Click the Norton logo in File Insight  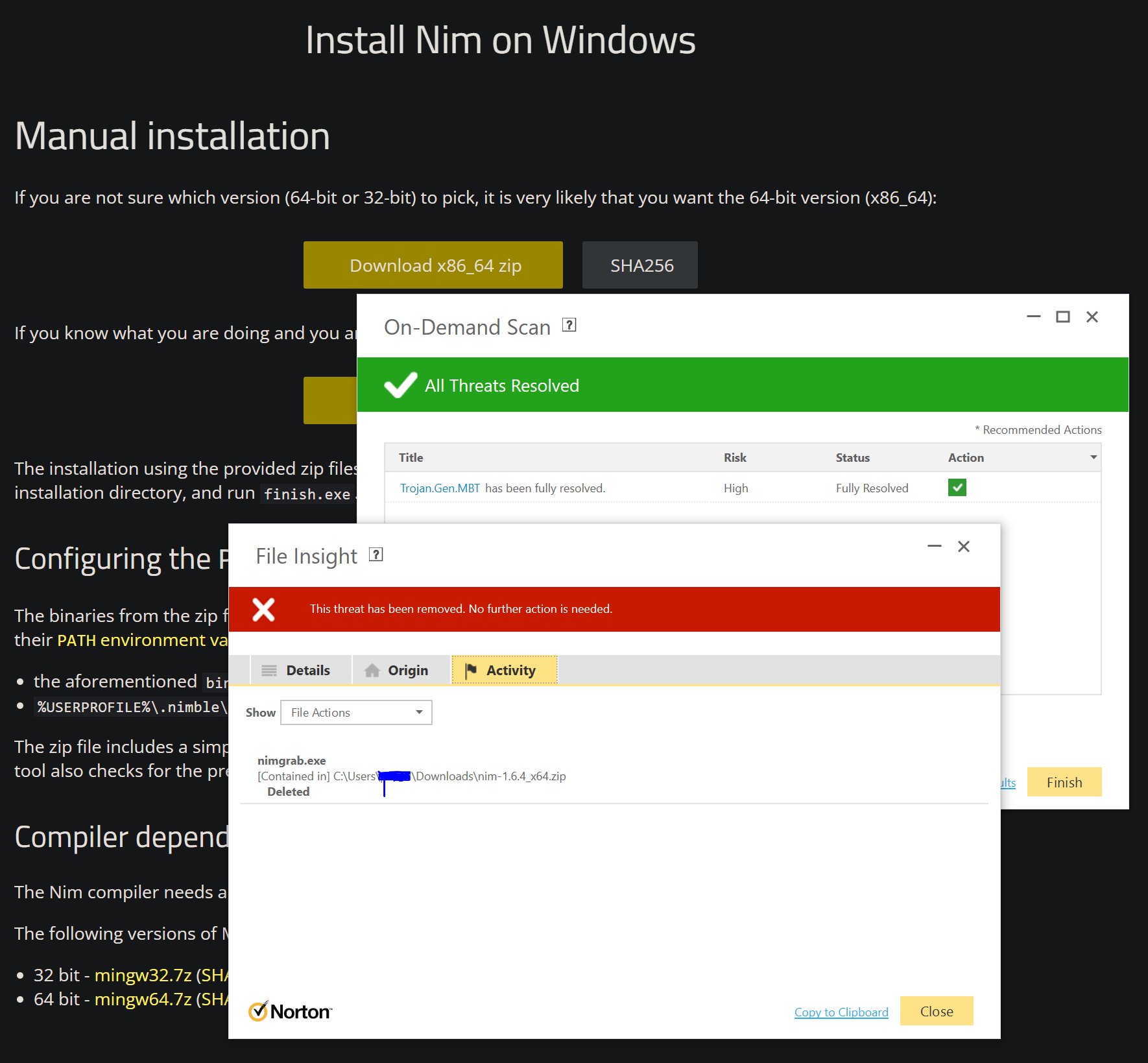point(290,1011)
